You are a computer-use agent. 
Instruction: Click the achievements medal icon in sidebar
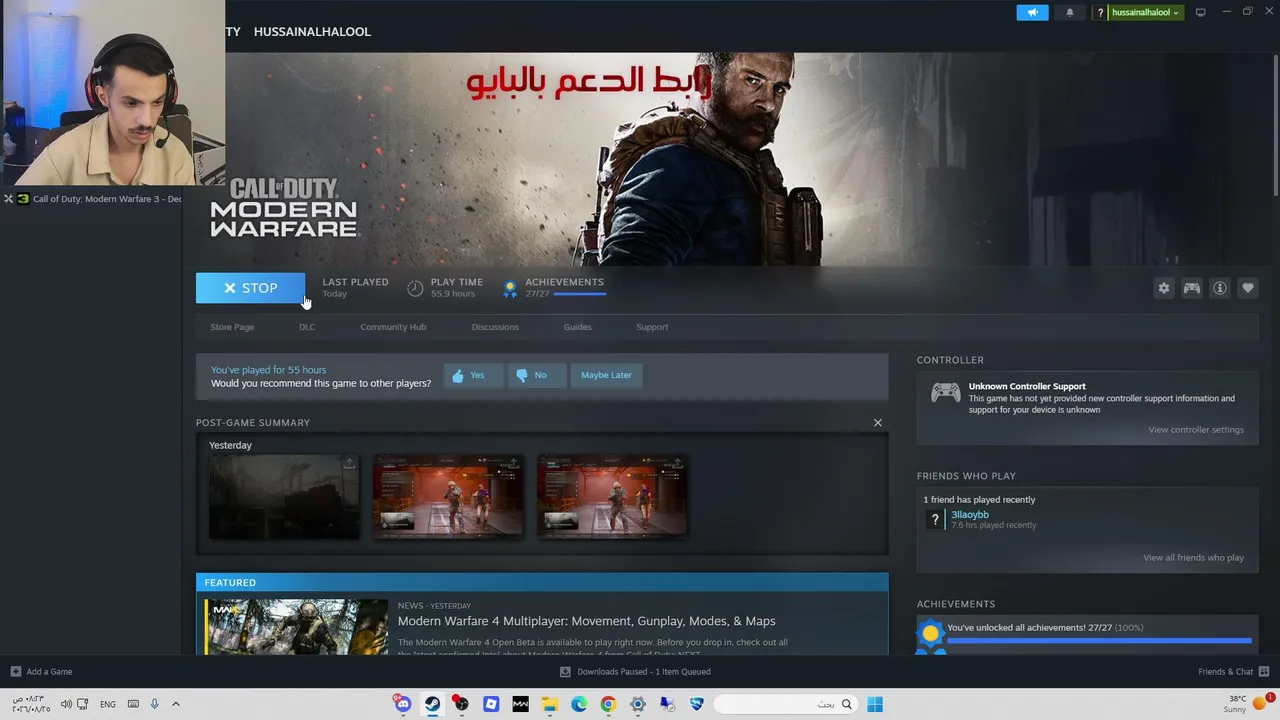click(931, 634)
